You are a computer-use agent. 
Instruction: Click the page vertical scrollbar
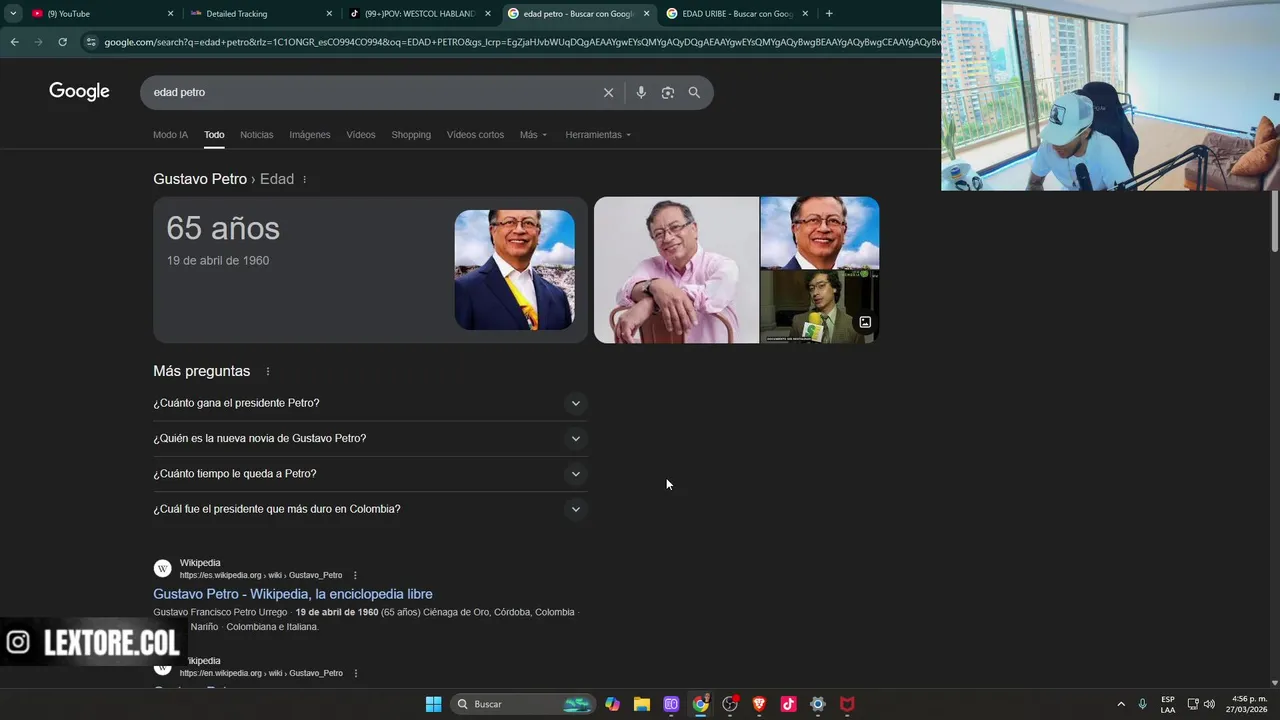[x=1274, y=220]
